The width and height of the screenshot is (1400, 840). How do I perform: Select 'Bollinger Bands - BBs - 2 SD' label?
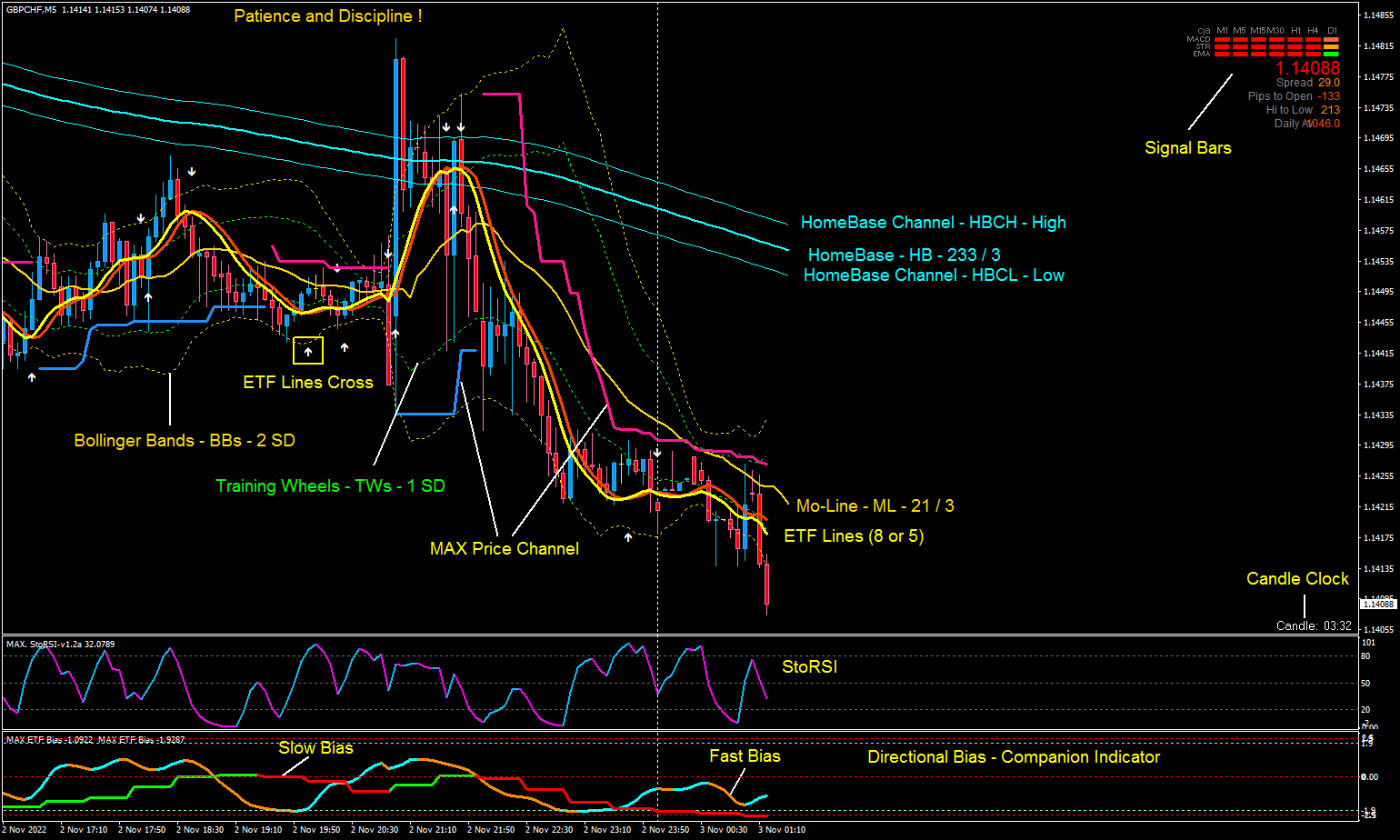(x=185, y=441)
